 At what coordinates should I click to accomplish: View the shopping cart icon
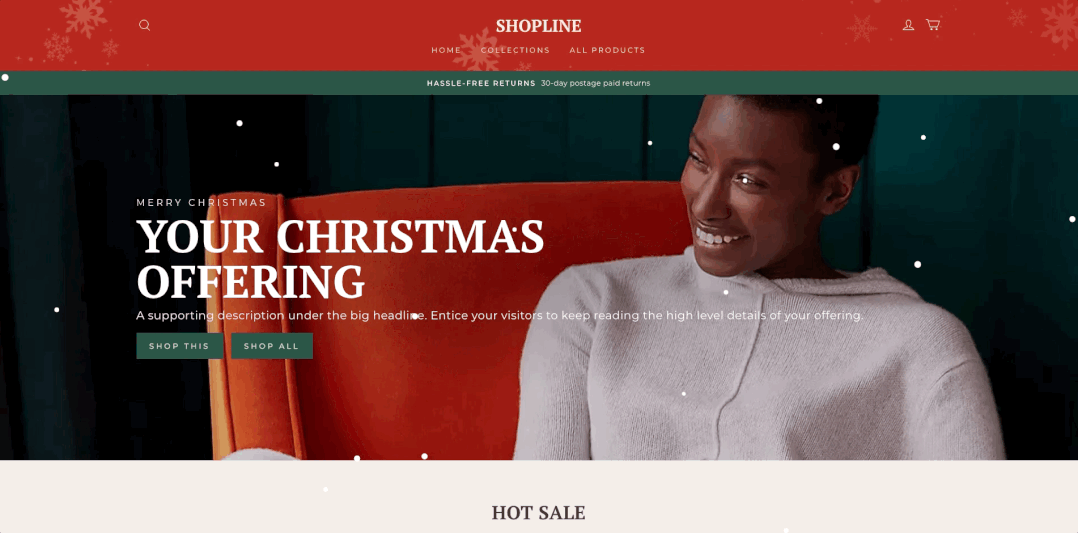pyautogui.click(x=933, y=25)
